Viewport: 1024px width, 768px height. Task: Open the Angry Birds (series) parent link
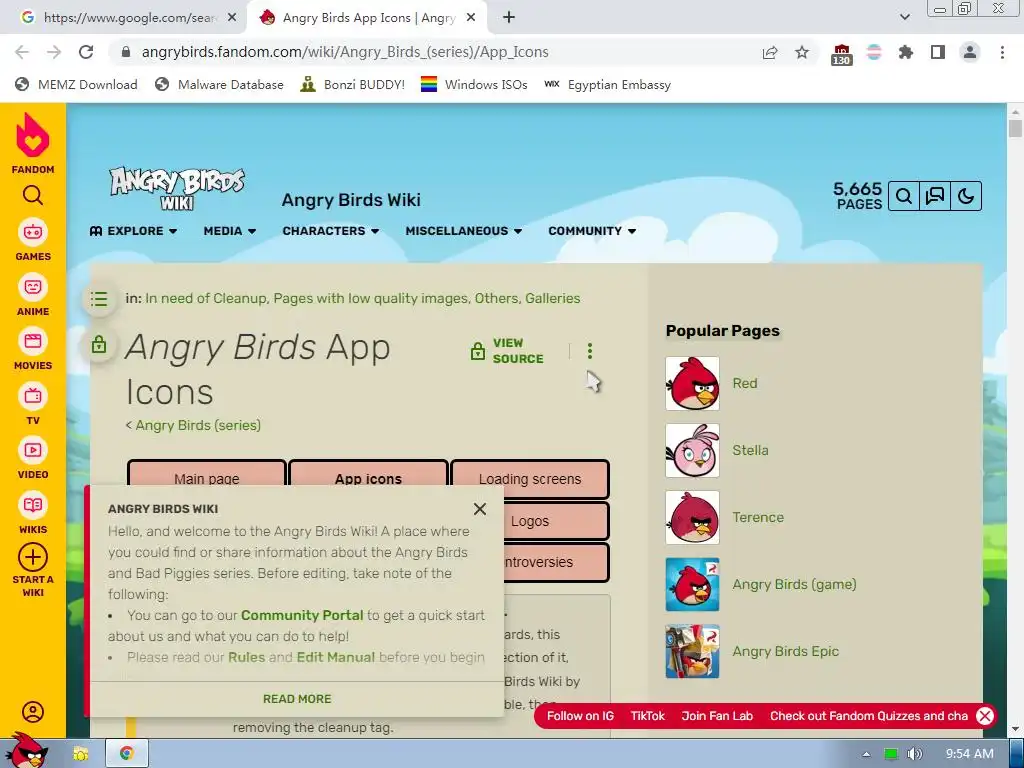point(198,425)
